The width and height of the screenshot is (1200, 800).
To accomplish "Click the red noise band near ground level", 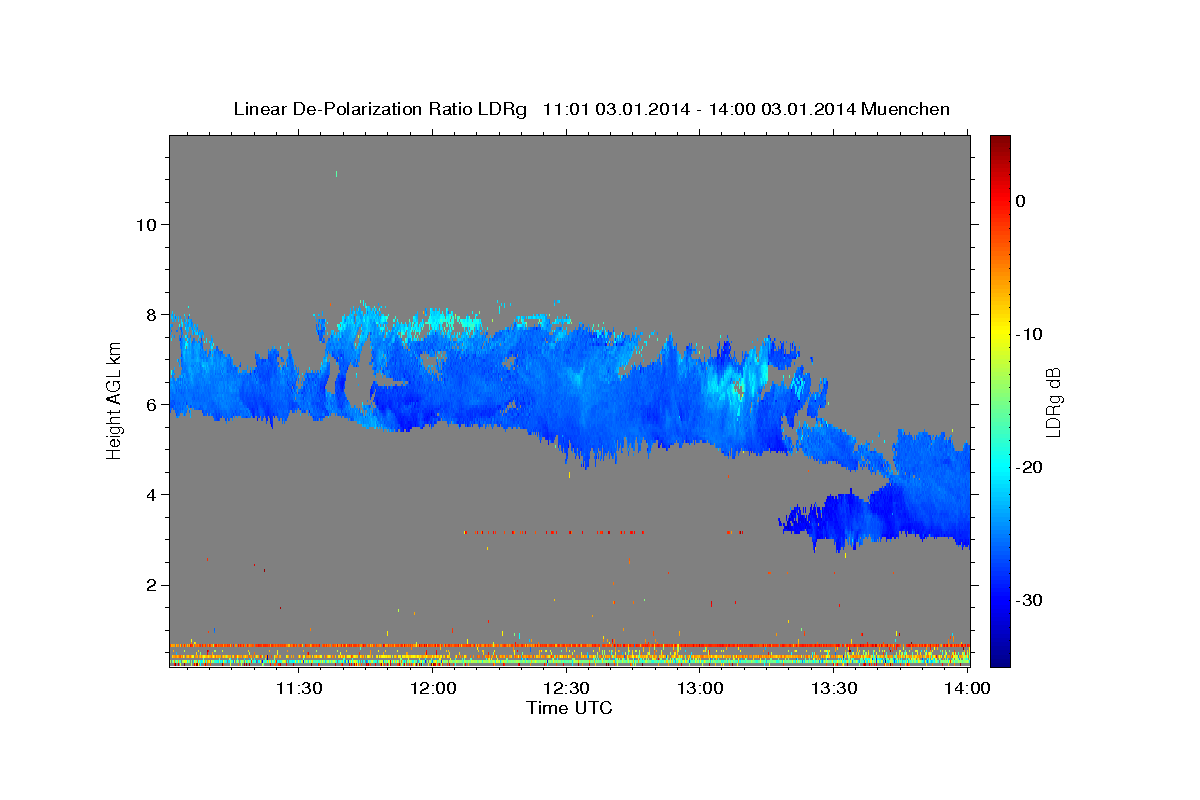I will pyautogui.click(x=569, y=645).
